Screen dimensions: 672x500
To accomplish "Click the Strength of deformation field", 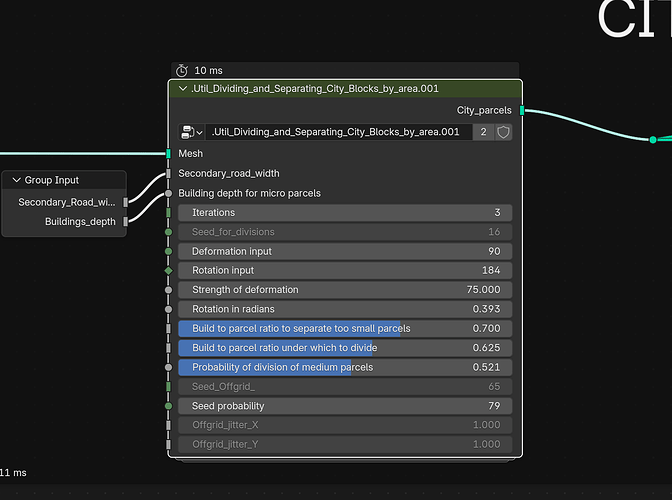I will point(345,290).
